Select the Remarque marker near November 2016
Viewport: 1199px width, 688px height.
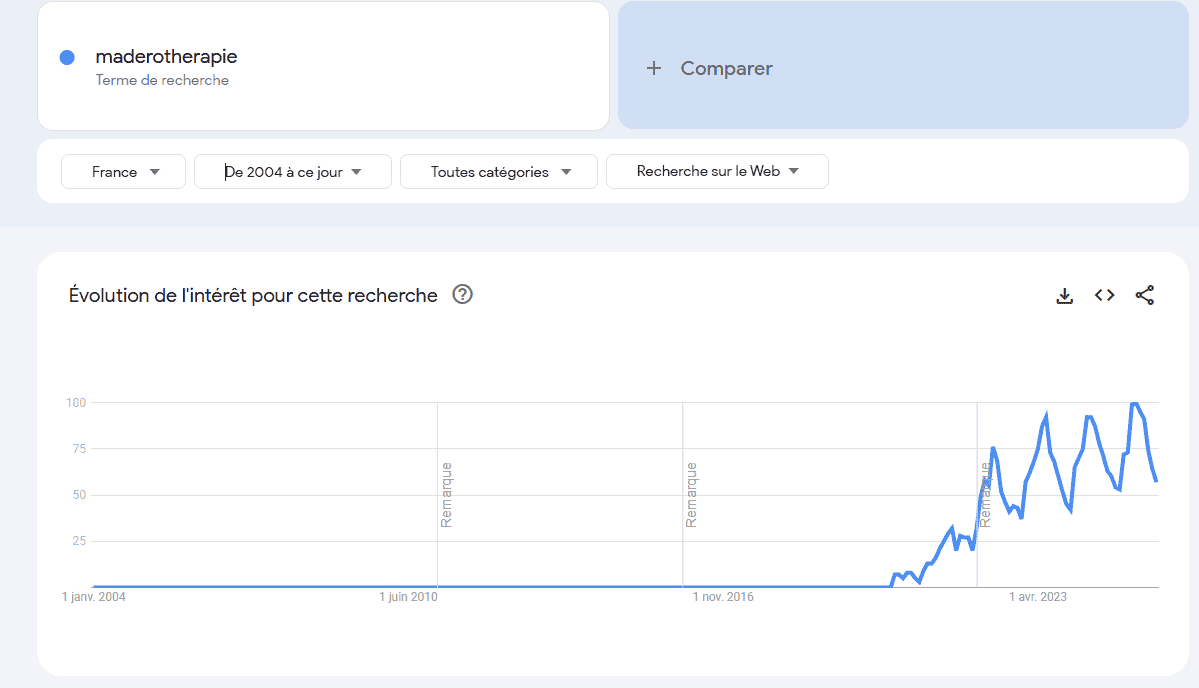click(691, 494)
